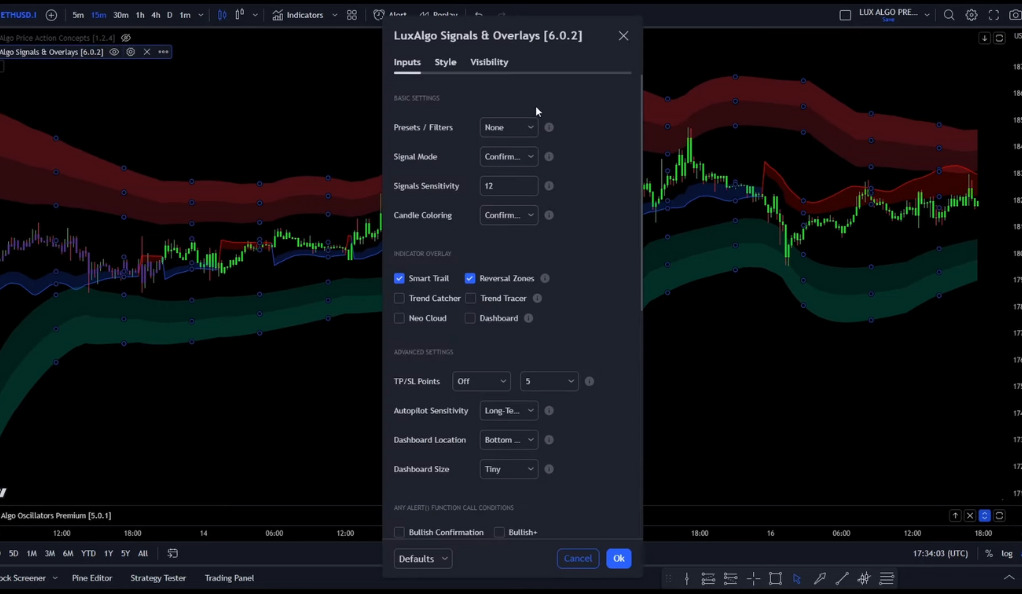Open chart settings gear icon
The image size is (1022, 594).
971,14
